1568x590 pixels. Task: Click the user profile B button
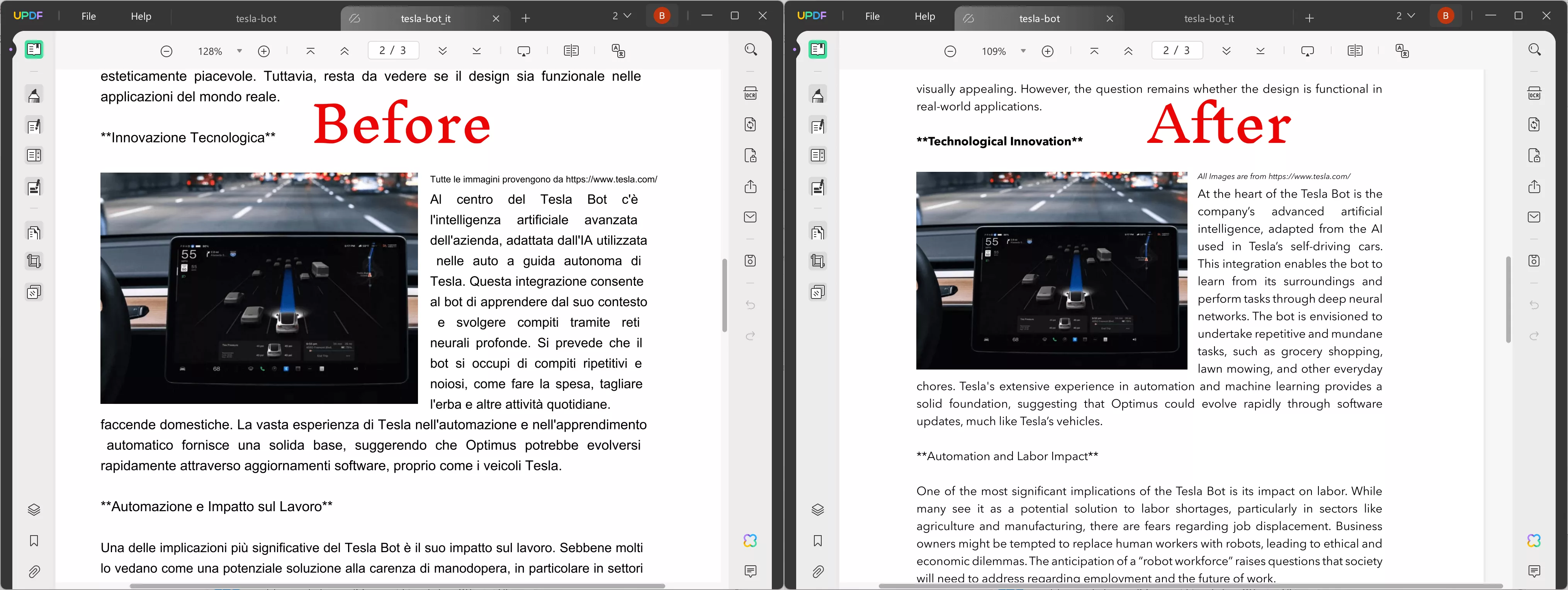[x=662, y=15]
